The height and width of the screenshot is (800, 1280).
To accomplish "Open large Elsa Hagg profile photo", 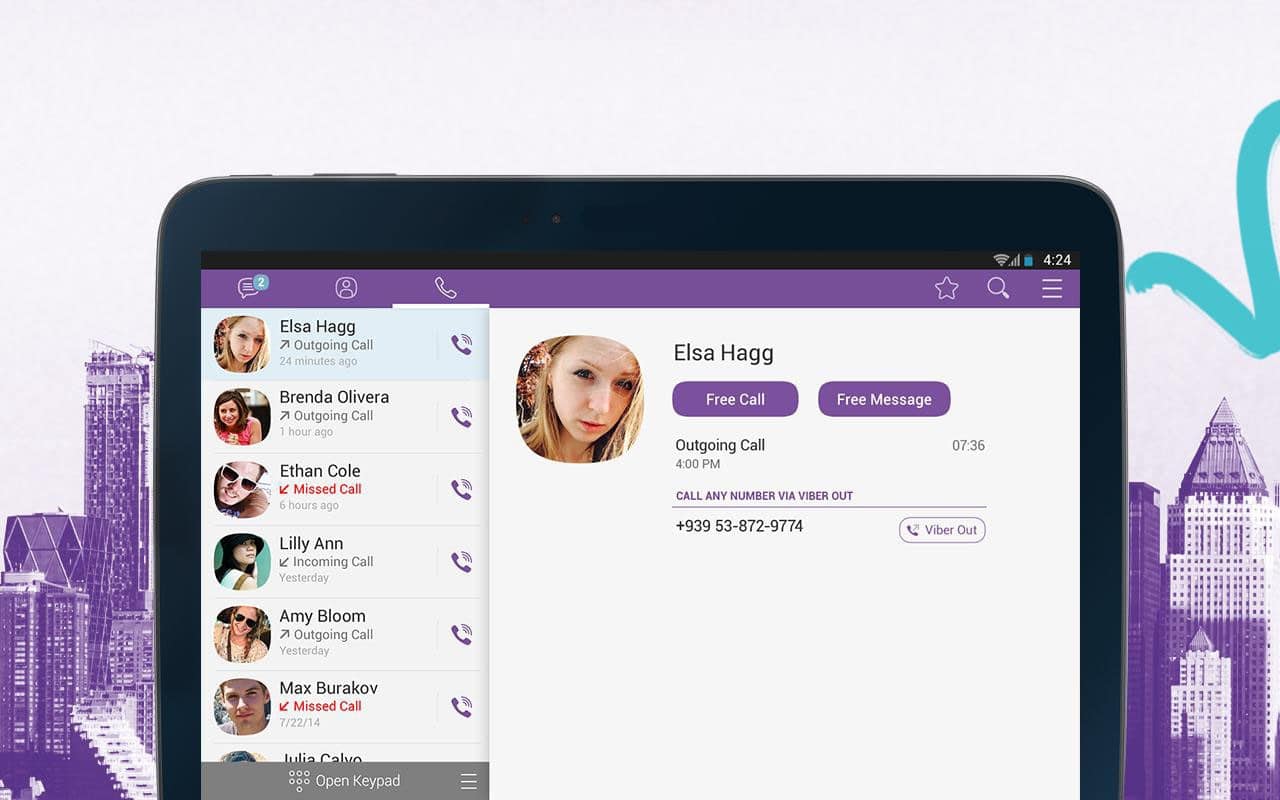I will 580,399.
